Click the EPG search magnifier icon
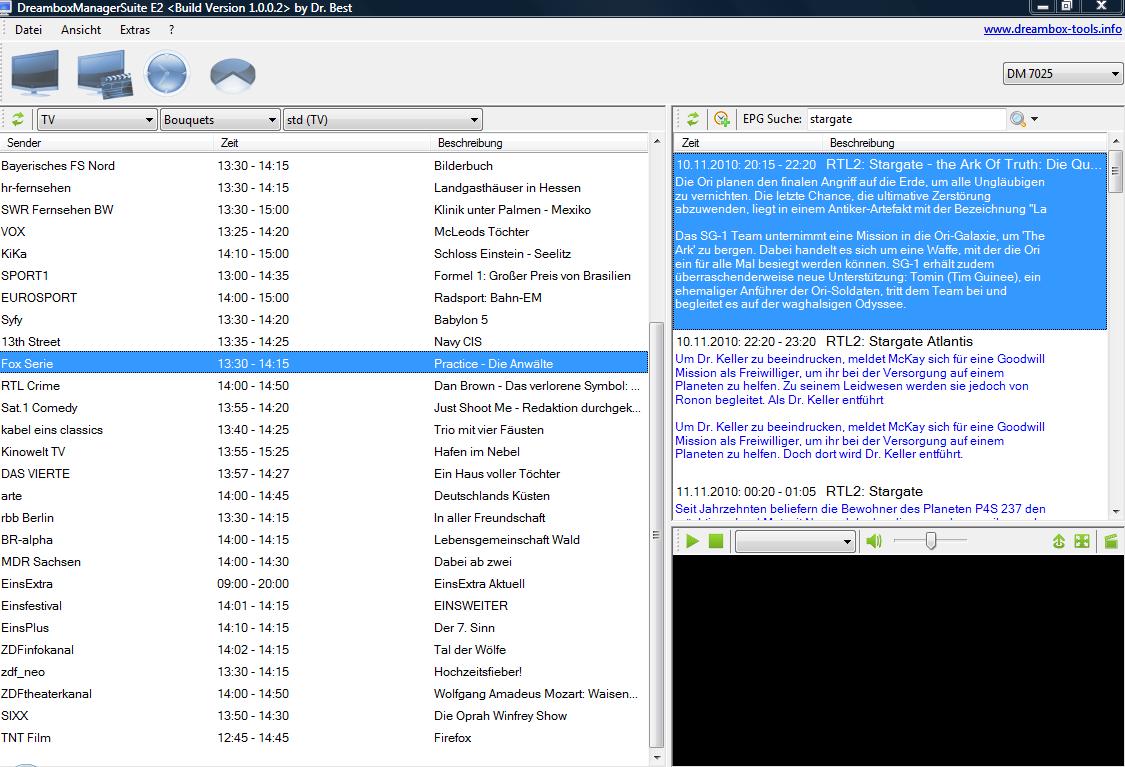The width and height of the screenshot is (1125, 767). pos(1018,119)
